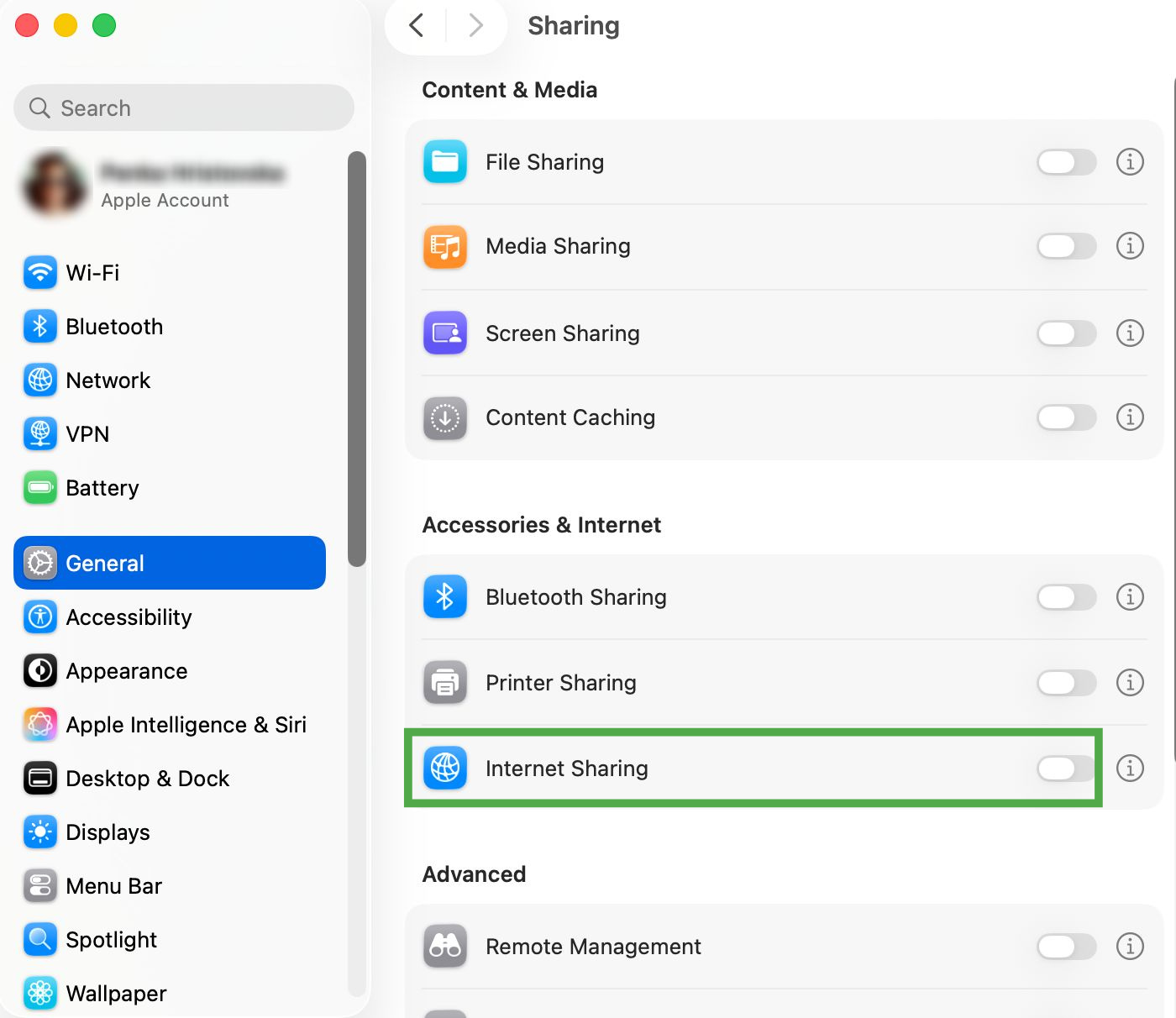This screenshot has width=1176, height=1018.
Task: Click the Content Caching download icon
Action: (445, 417)
